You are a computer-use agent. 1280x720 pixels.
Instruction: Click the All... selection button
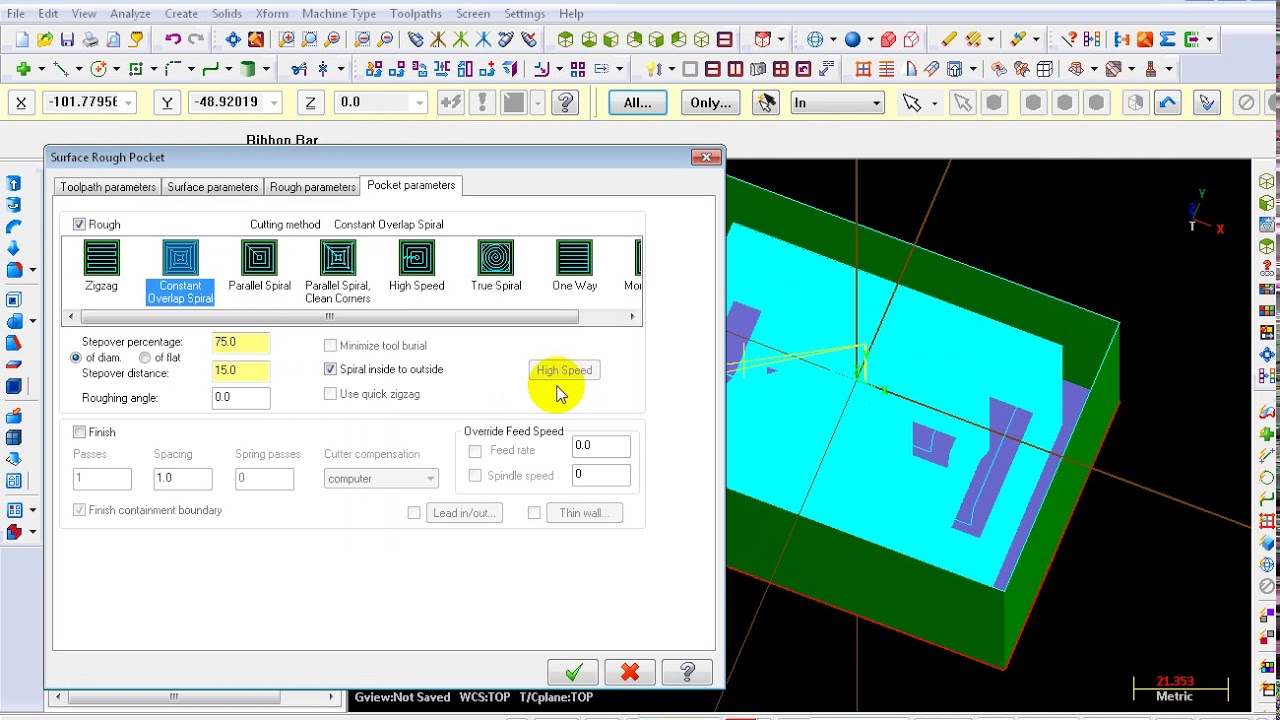tap(637, 102)
